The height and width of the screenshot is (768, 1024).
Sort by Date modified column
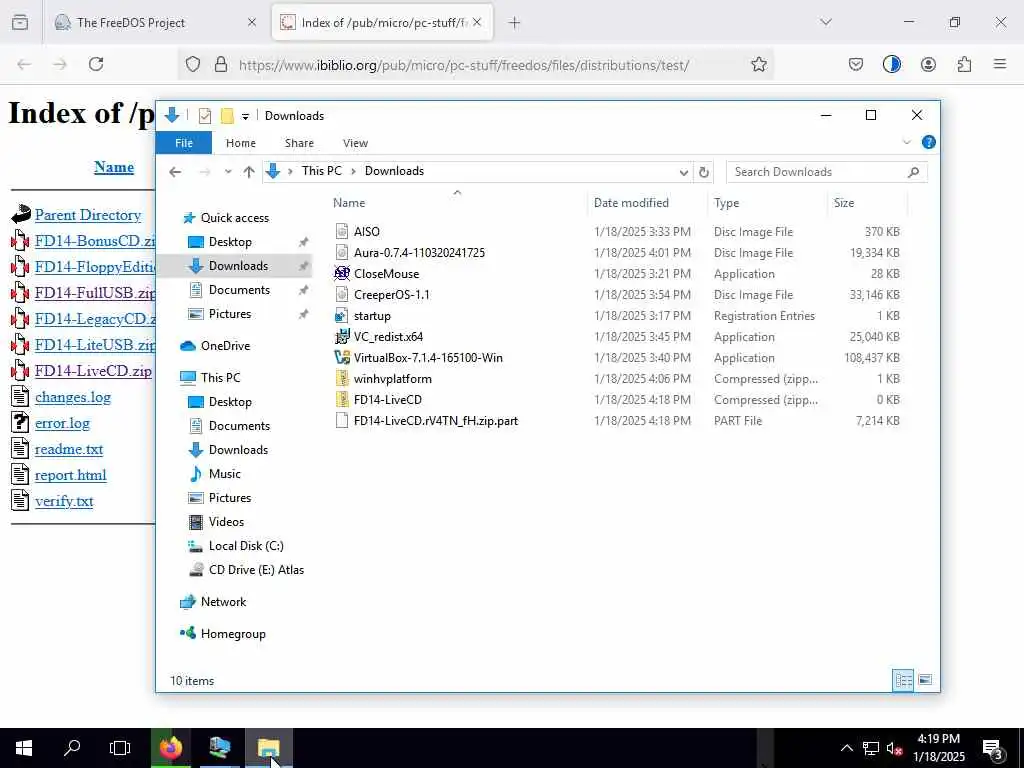(631, 203)
